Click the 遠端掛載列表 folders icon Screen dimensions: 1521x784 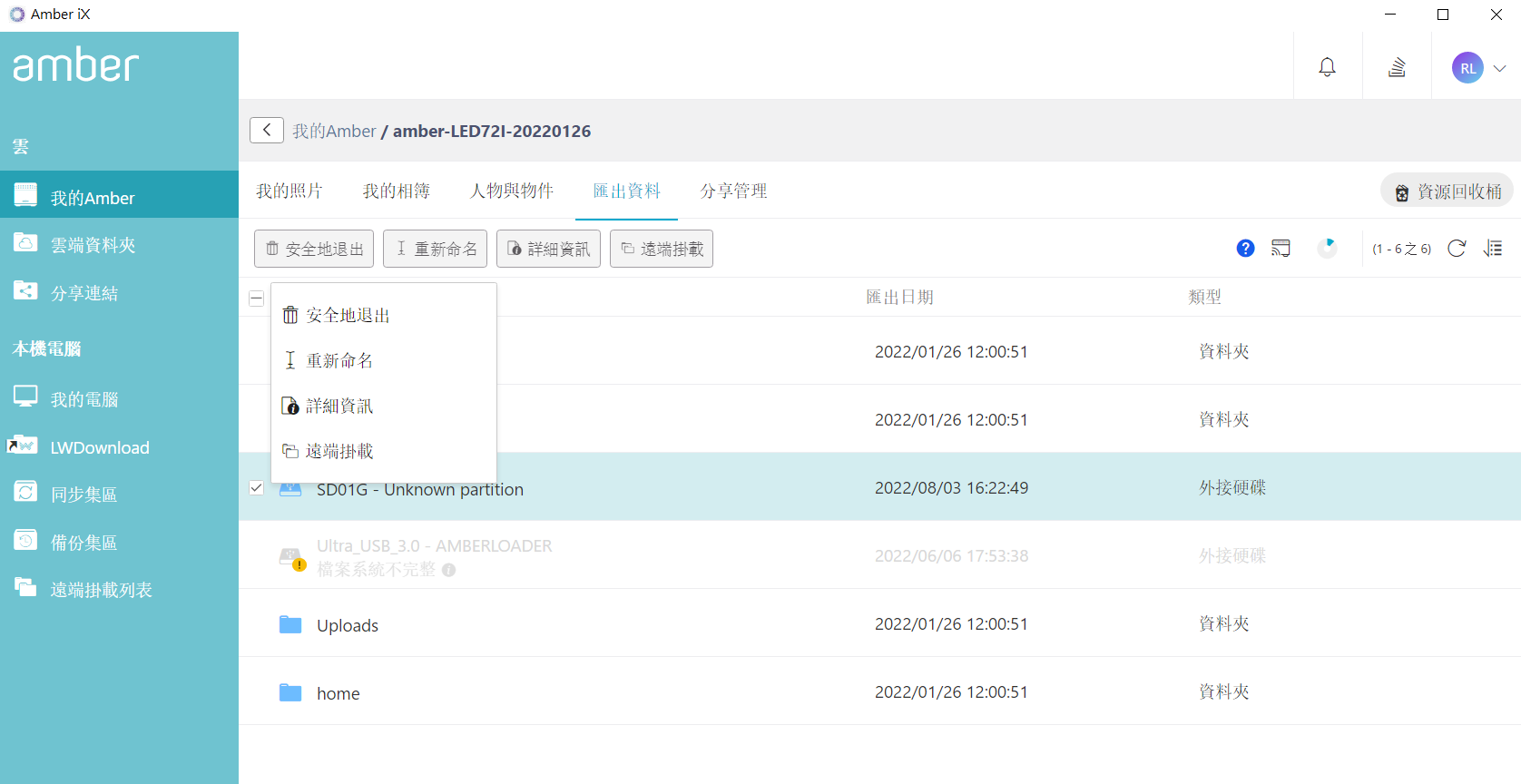coord(25,587)
